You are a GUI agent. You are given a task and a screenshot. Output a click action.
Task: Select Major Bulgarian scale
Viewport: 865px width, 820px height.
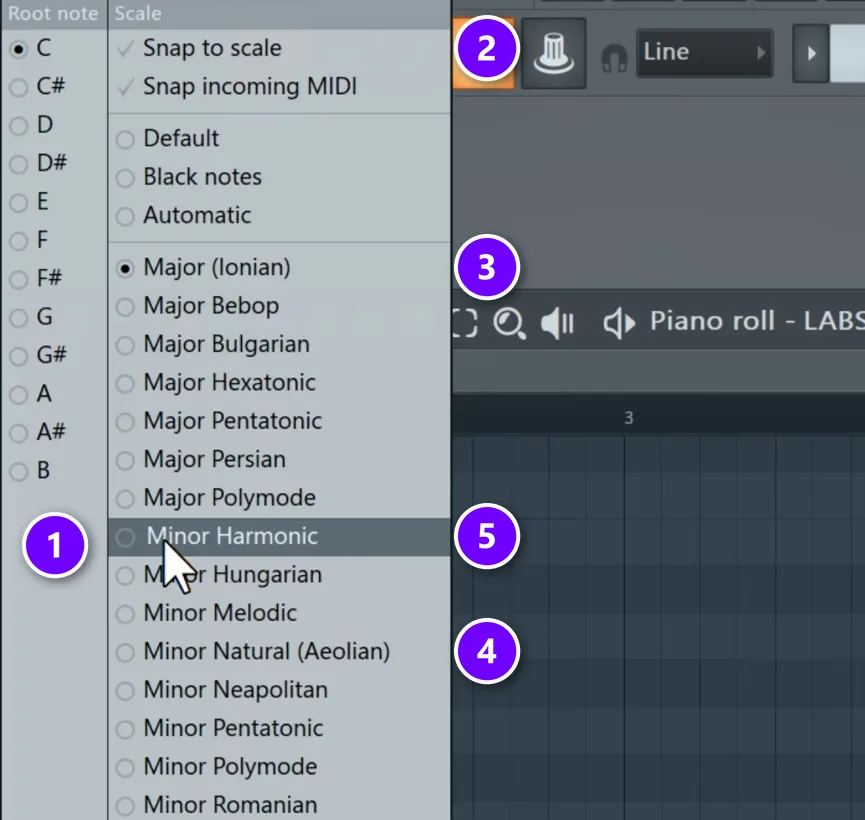[279, 344]
